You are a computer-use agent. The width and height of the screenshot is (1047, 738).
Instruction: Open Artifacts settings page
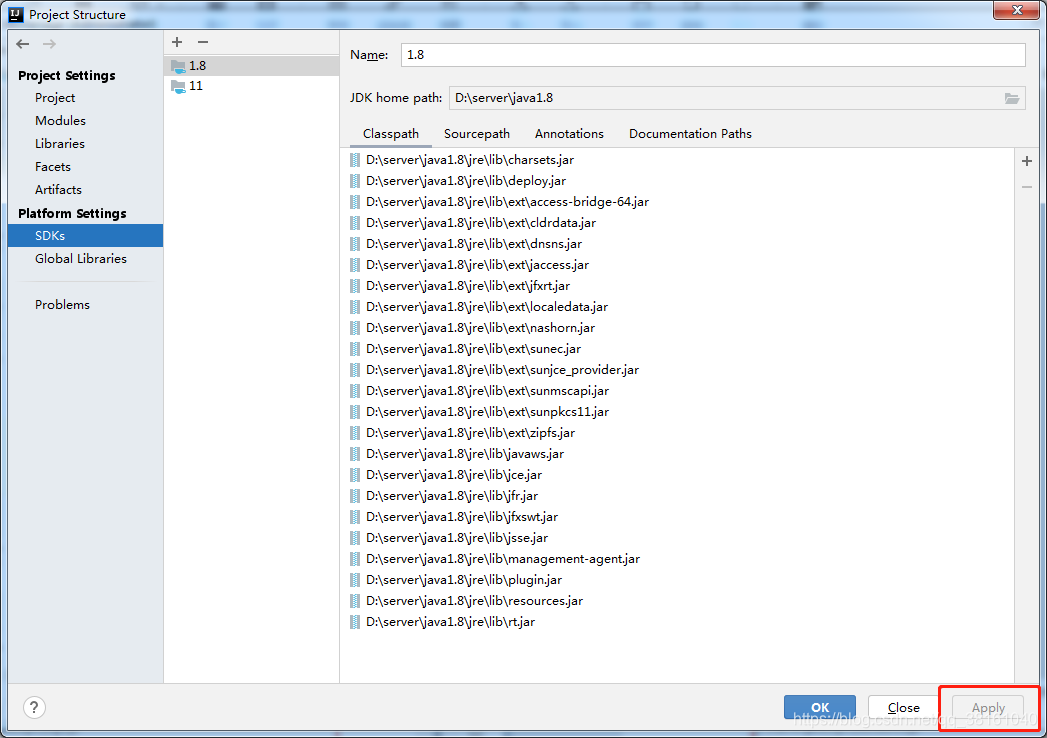point(58,190)
